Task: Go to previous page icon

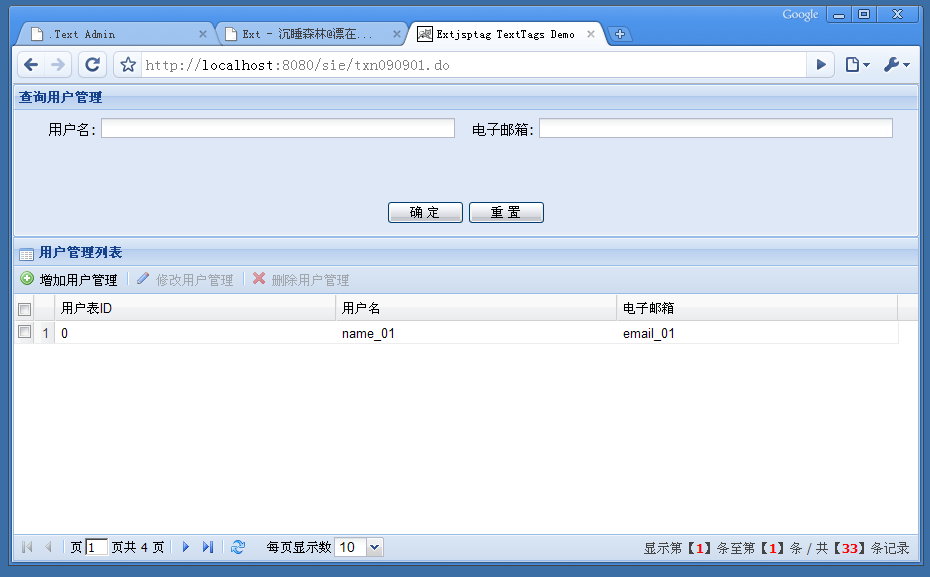Action: 49,547
